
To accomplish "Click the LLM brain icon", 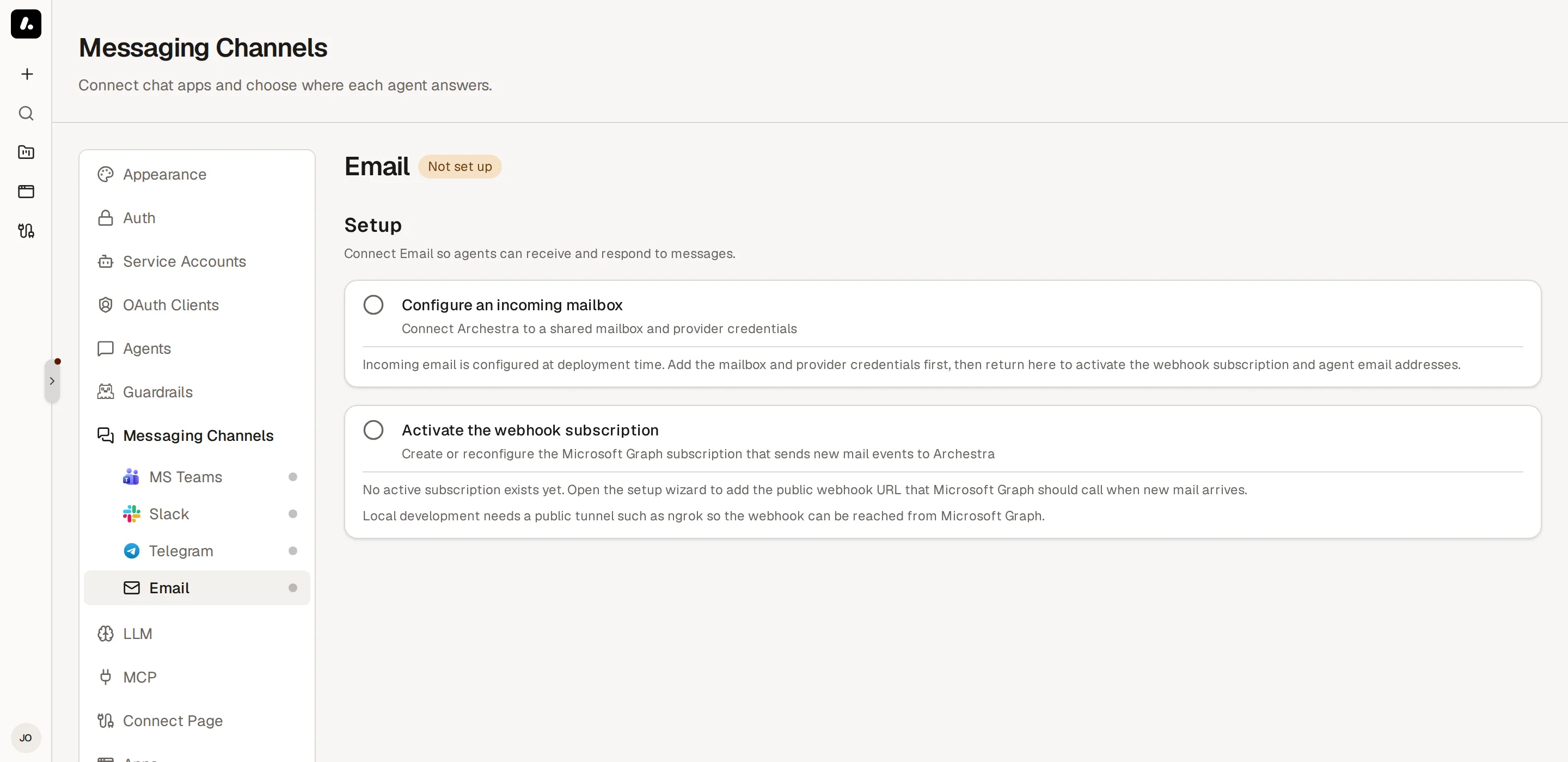I will pyautogui.click(x=106, y=634).
